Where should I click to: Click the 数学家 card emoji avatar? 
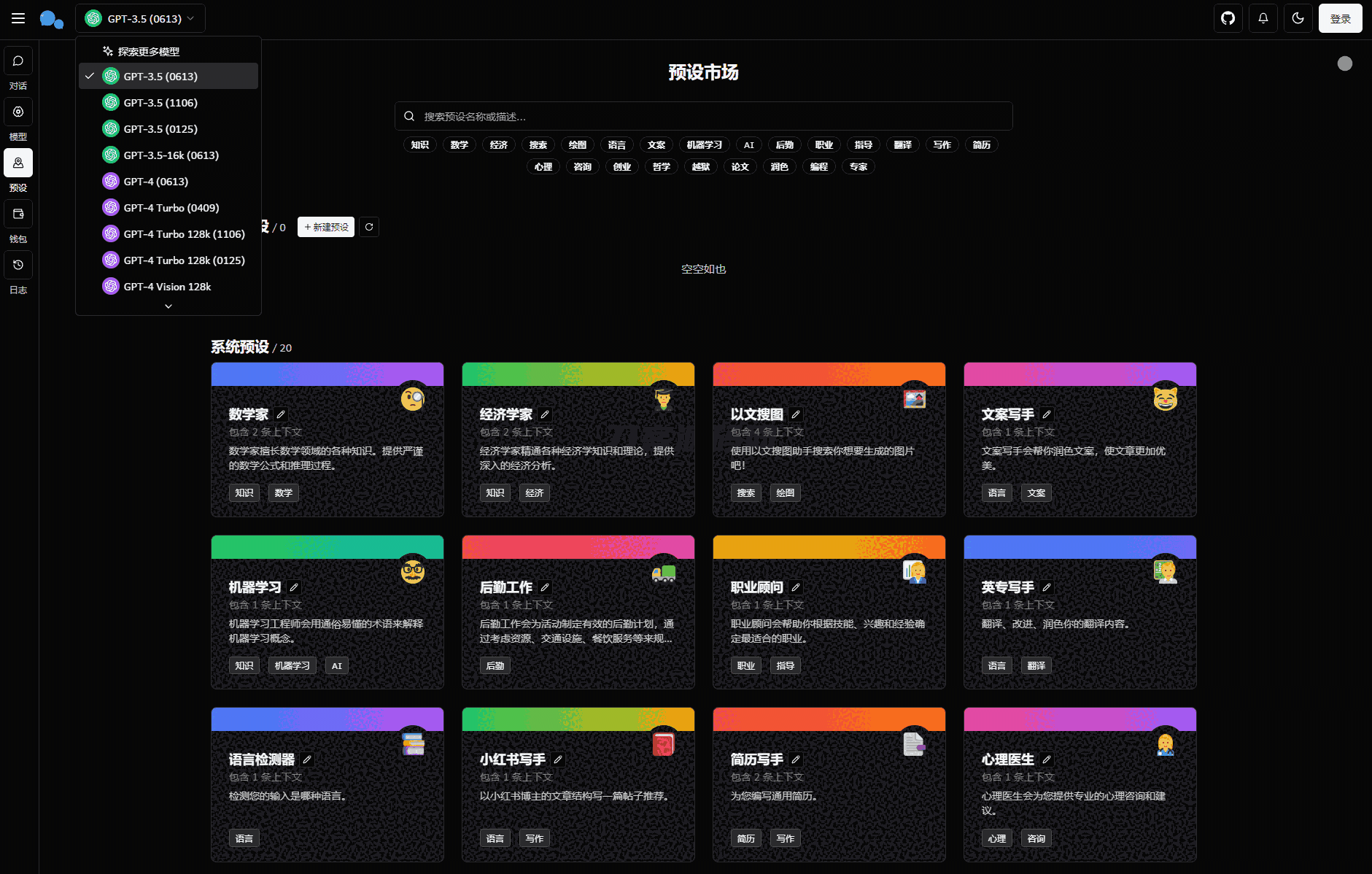point(413,398)
